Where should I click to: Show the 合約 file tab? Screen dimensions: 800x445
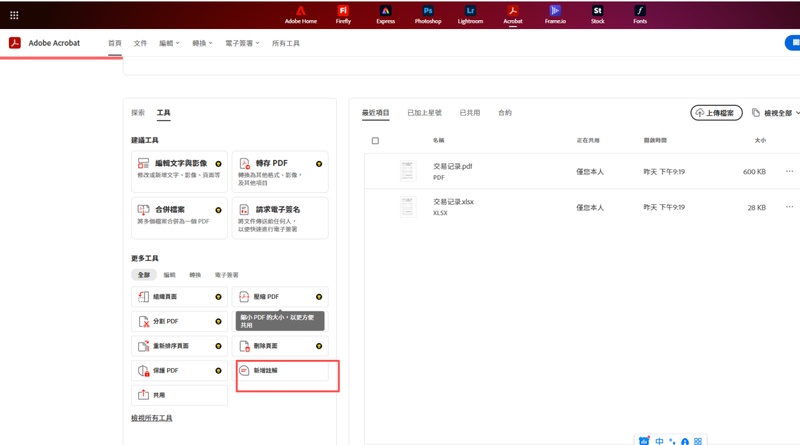coord(505,113)
